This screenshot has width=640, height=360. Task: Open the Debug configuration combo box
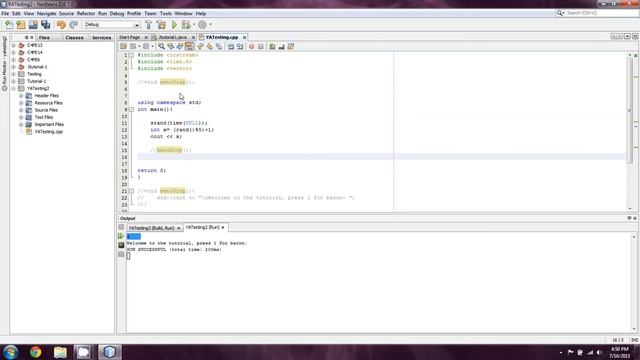pyautogui.click(x=112, y=25)
